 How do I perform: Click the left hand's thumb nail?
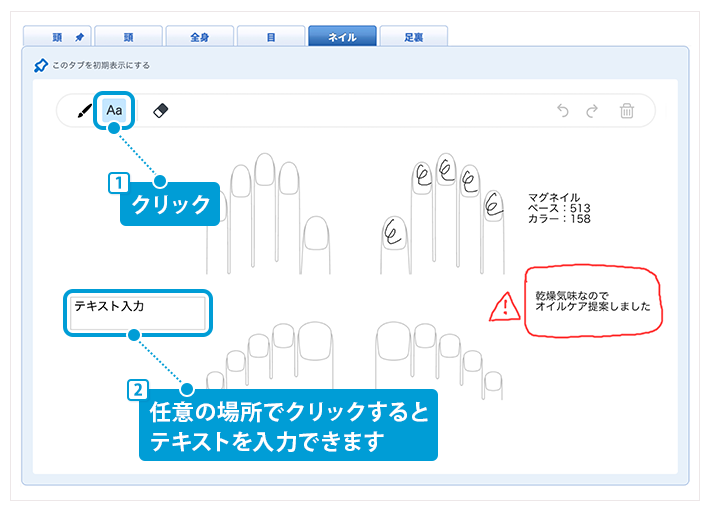pos(316,235)
